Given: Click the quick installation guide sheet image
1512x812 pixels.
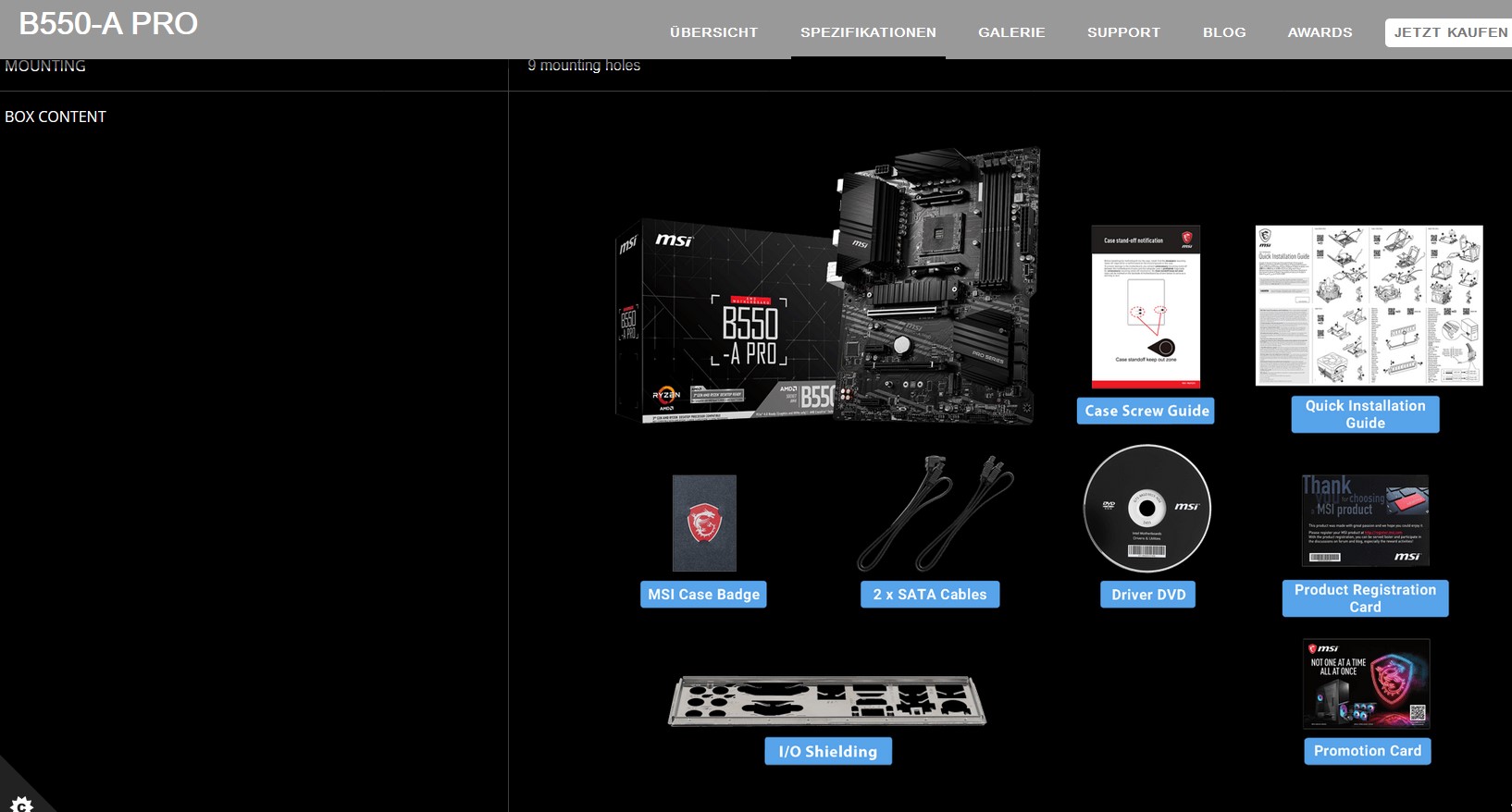Looking at the screenshot, I should (x=1369, y=305).
